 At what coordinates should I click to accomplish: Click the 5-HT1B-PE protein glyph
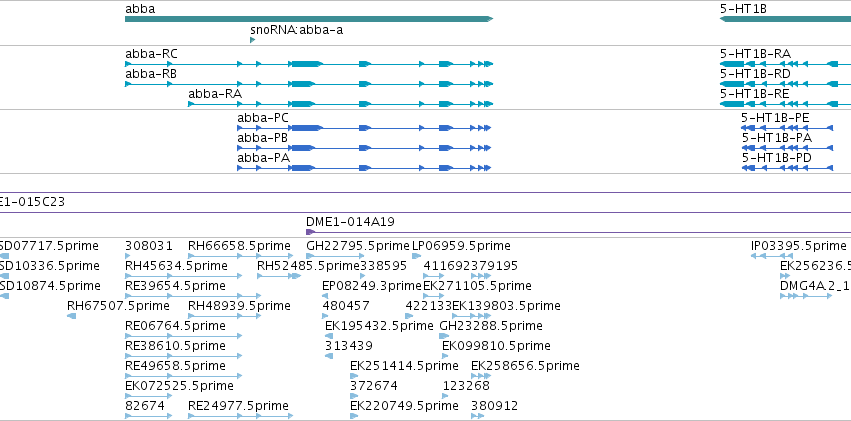pos(787,128)
